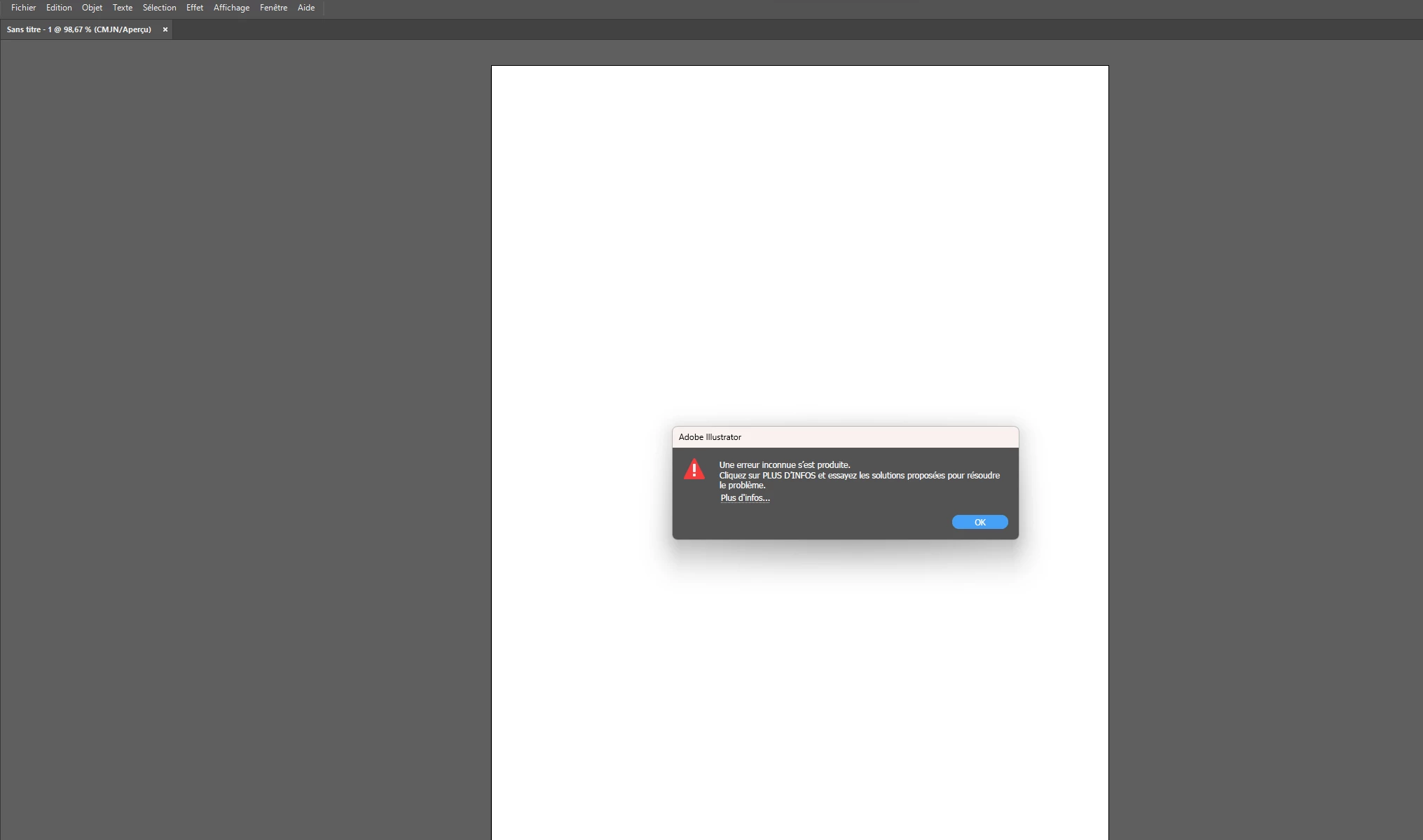Click the red warning triangle icon
Screen dimensions: 1423x840
694,469
